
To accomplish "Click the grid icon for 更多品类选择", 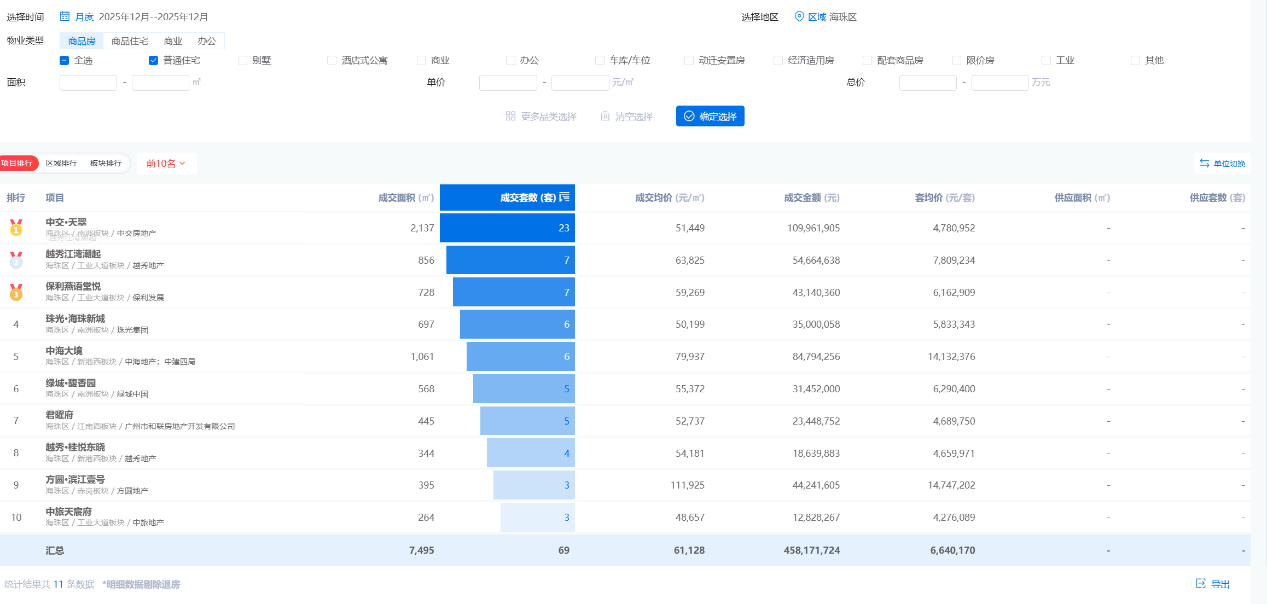I will click(x=510, y=117).
